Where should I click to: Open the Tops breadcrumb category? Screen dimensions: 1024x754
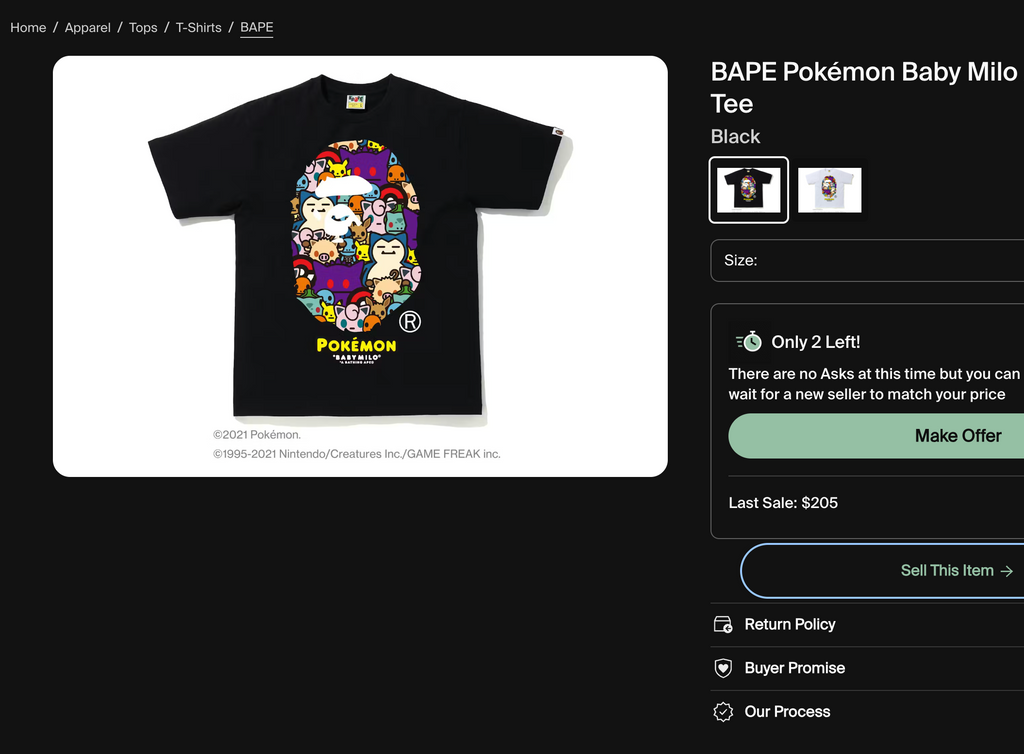point(143,27)
